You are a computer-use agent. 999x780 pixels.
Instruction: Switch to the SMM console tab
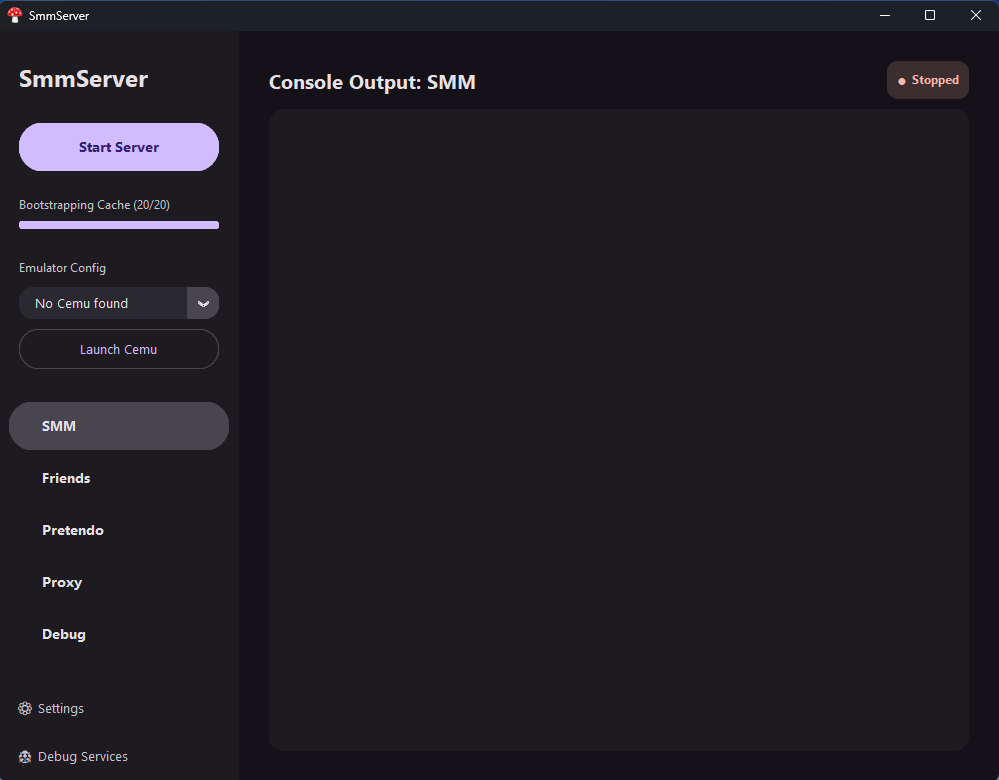tap(119, 426)
